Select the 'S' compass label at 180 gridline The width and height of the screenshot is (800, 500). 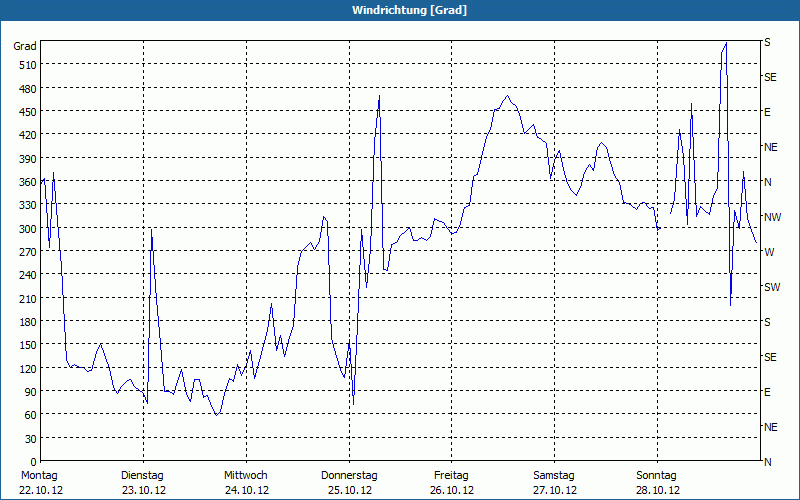click(x=767, y=322)
